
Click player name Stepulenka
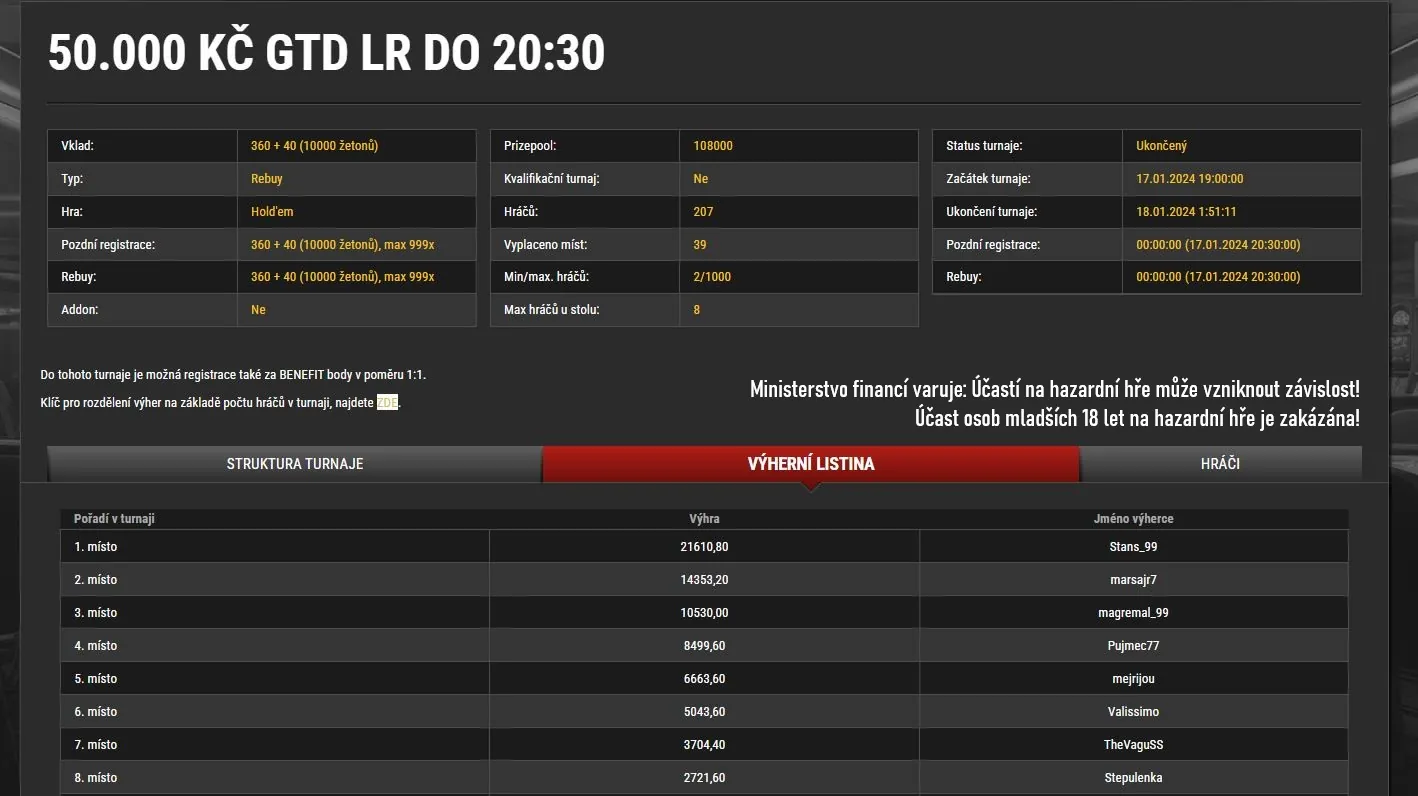1133,778
